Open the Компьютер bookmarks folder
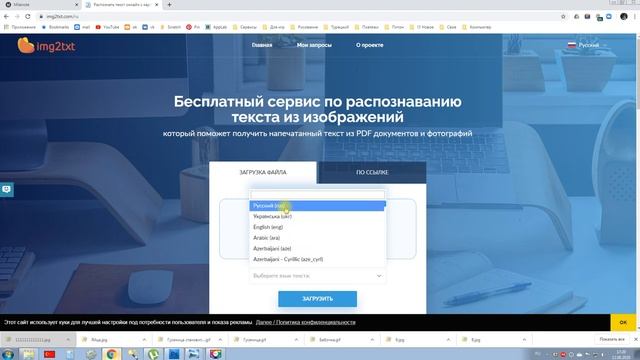Screen dimensions: 640x360 tap(477, 27)
